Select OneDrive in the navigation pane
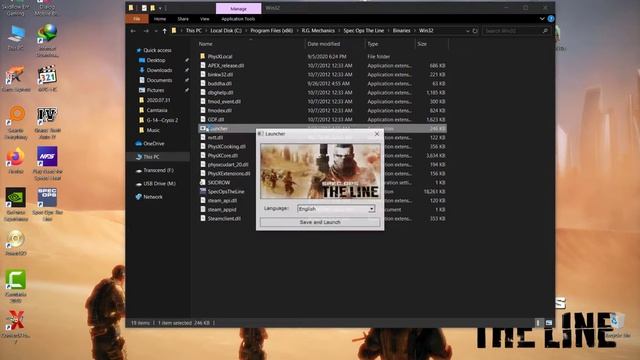640x360 pixels. (x=153, y=144)
